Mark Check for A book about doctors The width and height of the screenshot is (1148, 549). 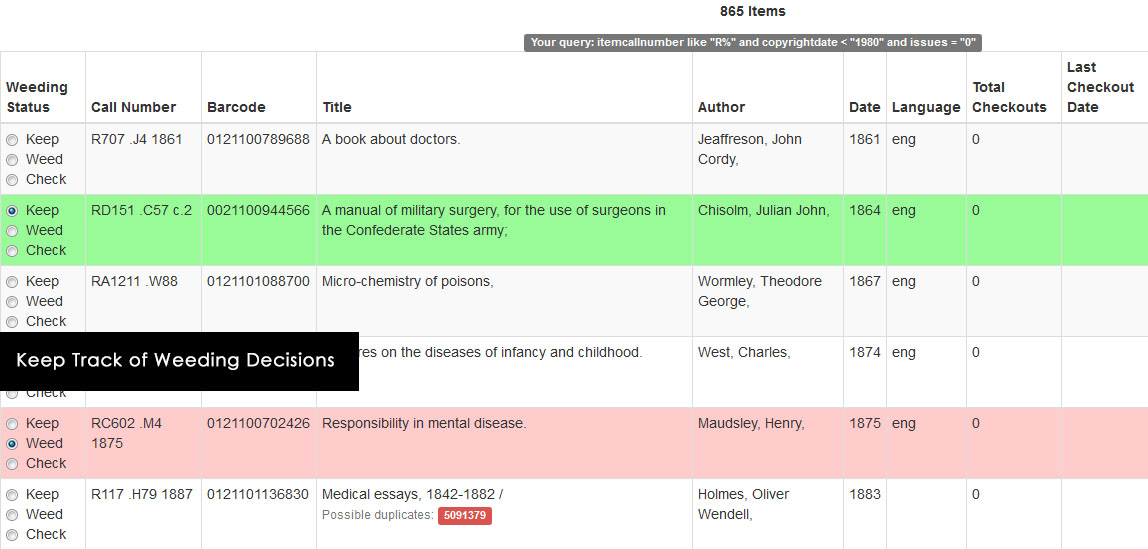tap(12, 179)
